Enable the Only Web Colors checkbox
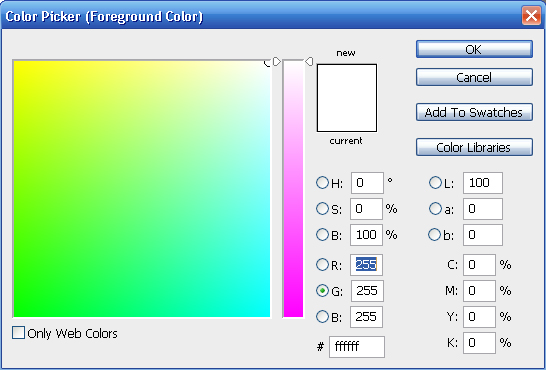The width and height of the screenshot is (546, 370). pos(18,332)
